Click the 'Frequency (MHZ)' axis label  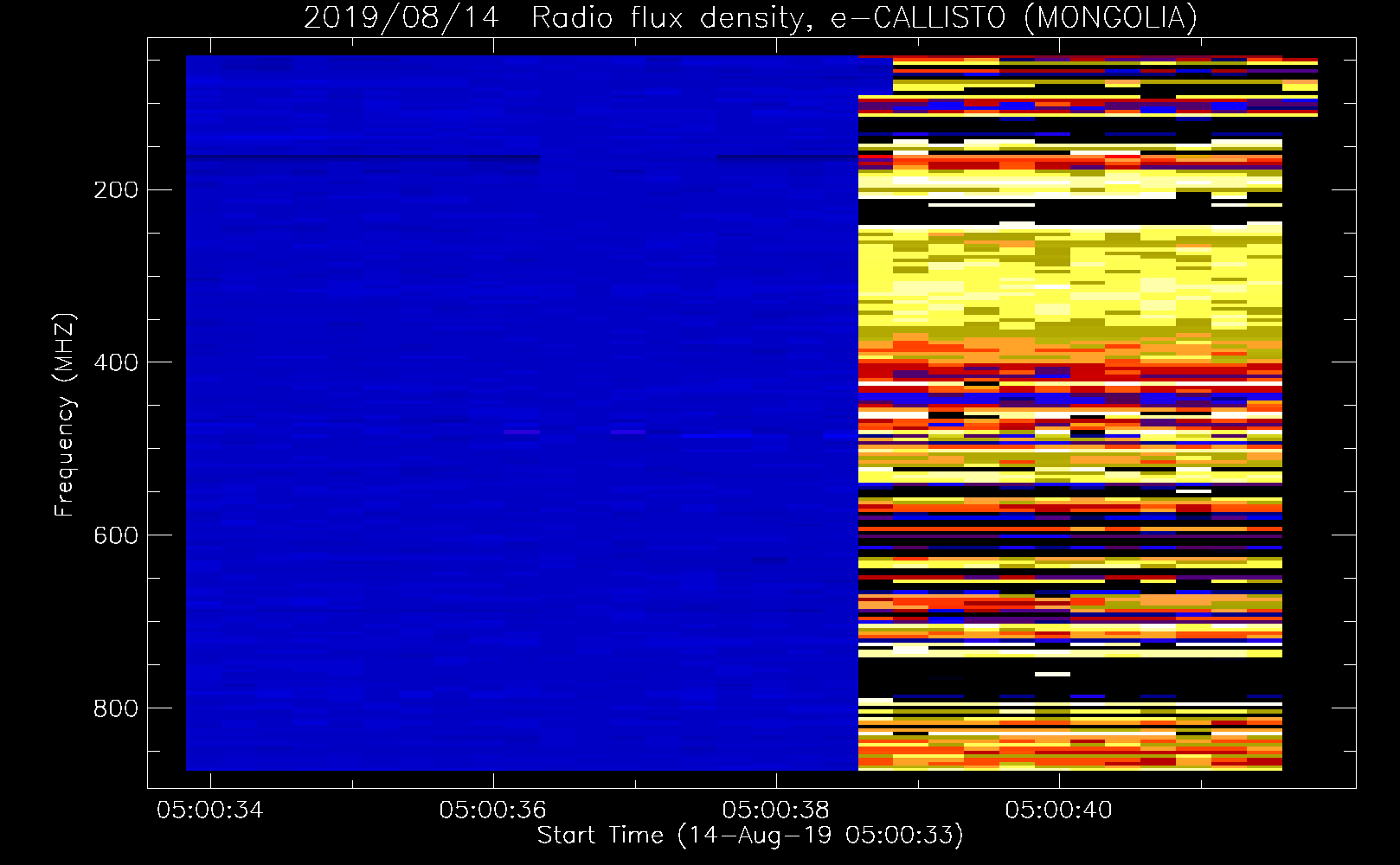(65, 414)
